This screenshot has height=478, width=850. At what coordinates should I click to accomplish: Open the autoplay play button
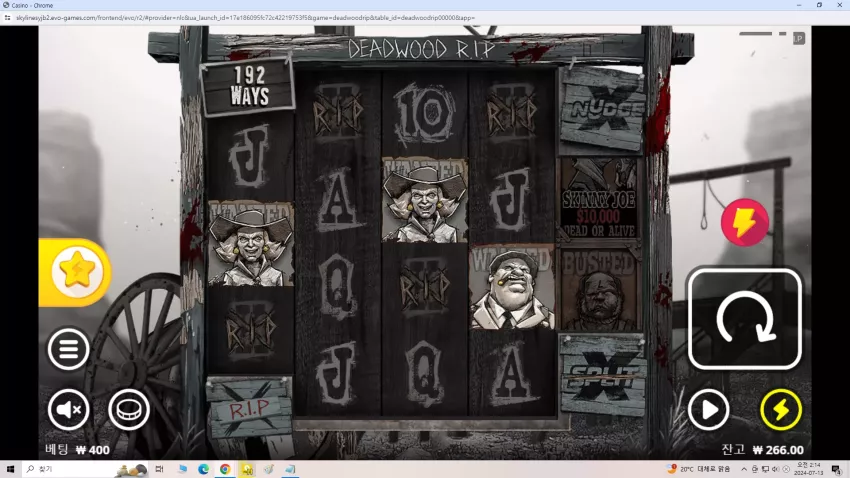708,410
